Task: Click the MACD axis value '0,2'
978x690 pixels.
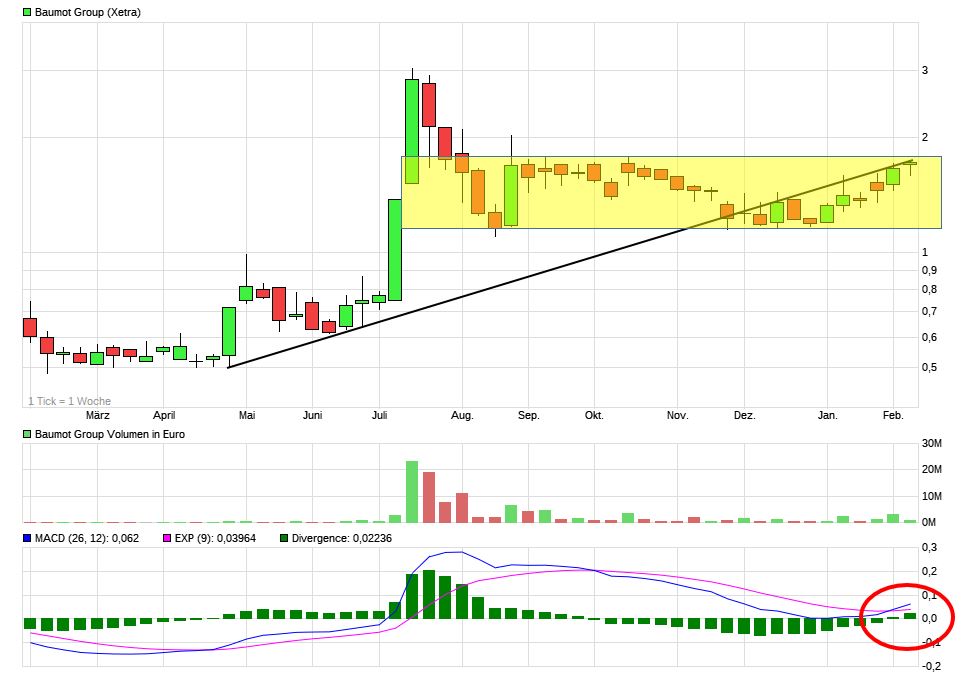Action: tap(929, 571)
